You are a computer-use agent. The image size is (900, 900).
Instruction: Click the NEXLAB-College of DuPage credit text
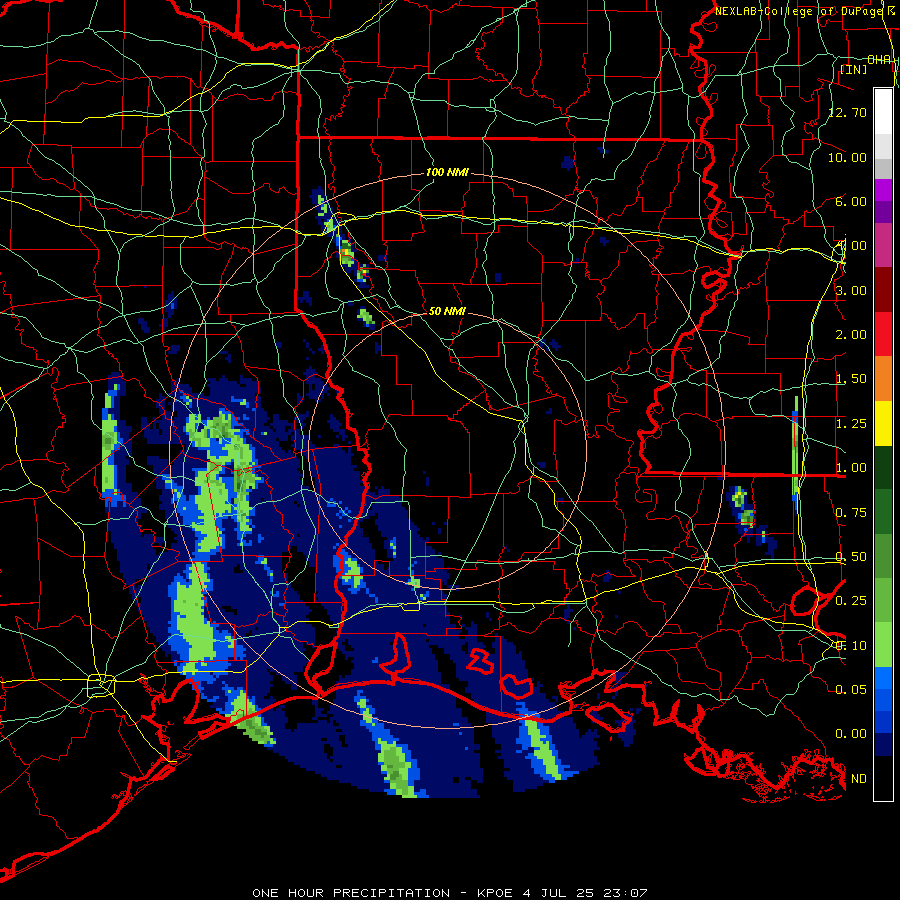(798, 11)
